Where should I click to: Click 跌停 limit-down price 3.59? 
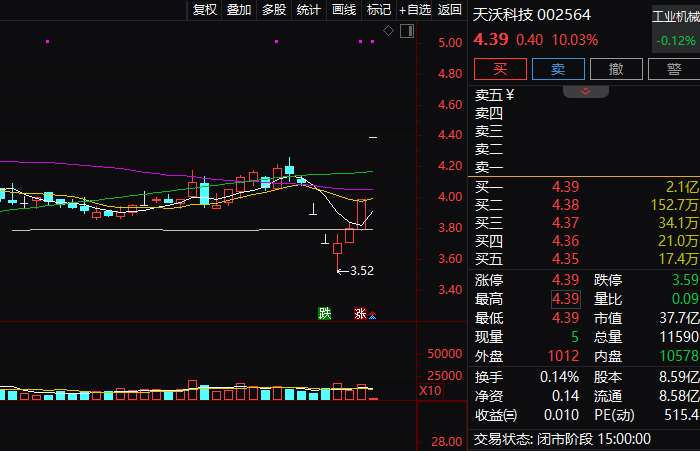tap(685, 280)
